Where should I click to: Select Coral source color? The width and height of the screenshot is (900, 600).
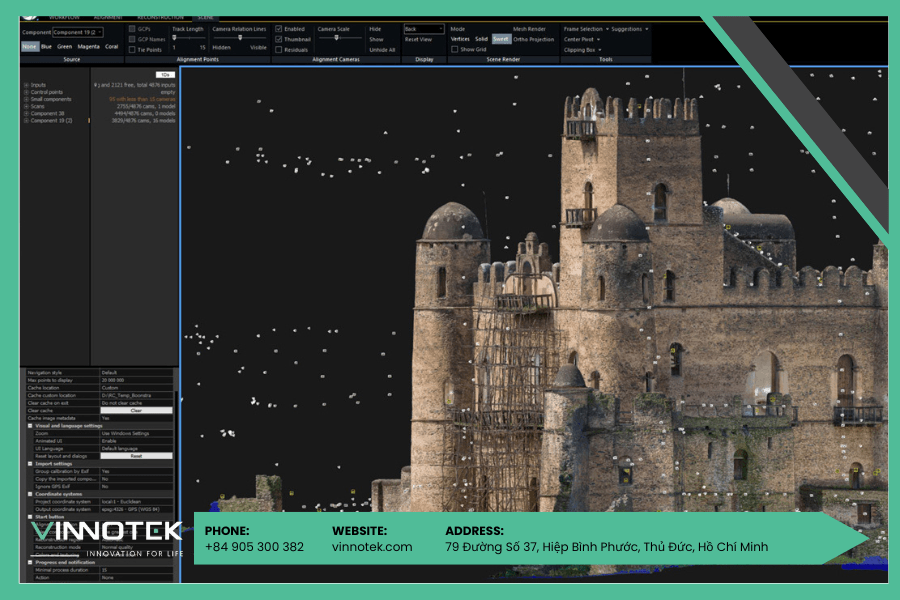point(111,47)
